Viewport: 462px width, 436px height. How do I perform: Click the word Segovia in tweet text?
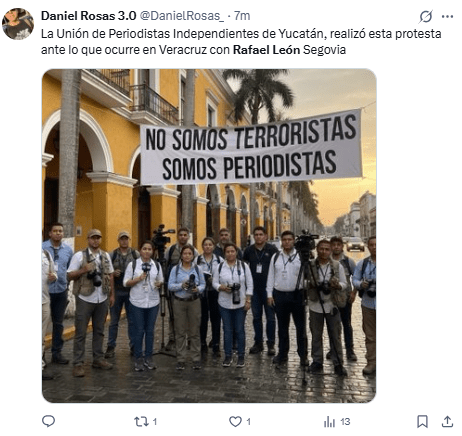coord(324,50)
